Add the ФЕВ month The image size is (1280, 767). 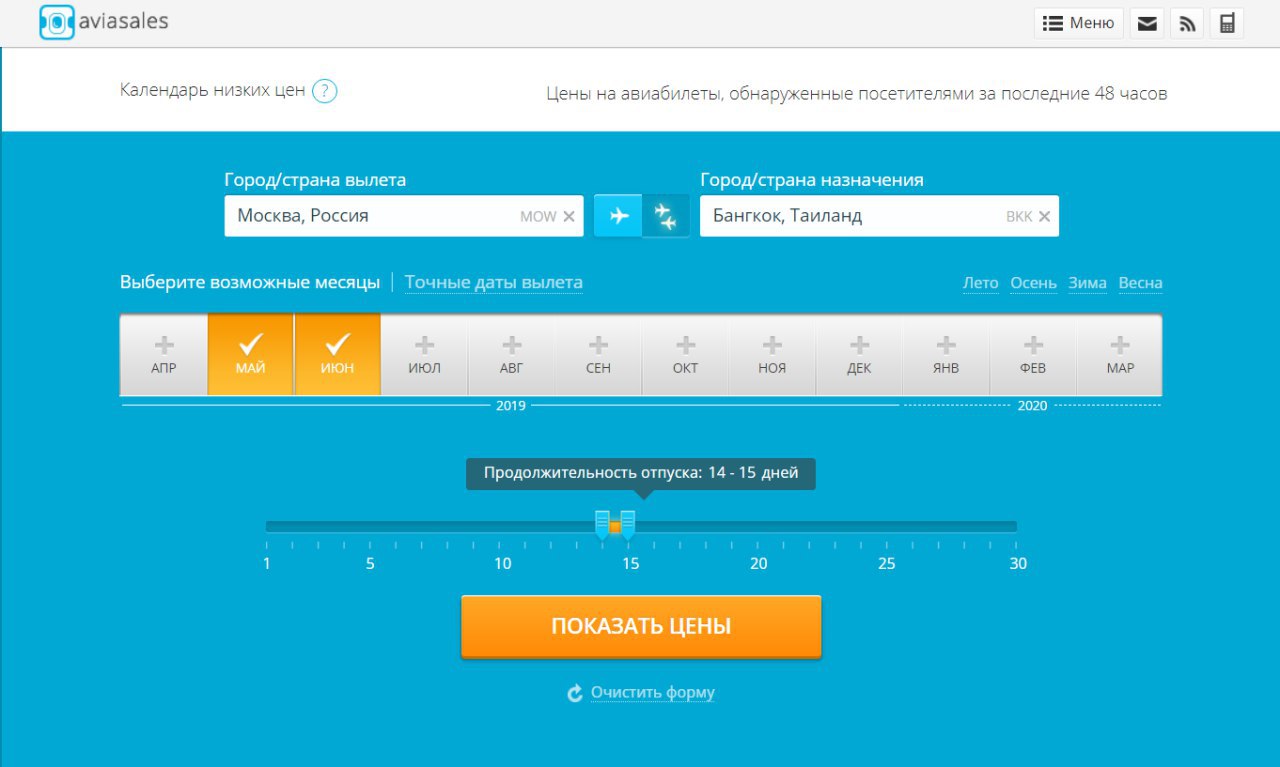coord(1034,355)
